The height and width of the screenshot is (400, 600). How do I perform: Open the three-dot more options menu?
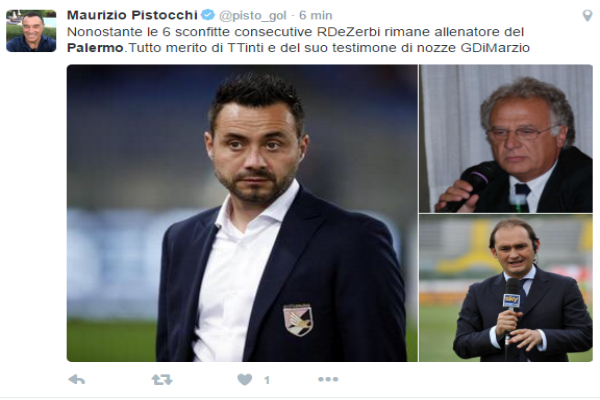[328, 379]
